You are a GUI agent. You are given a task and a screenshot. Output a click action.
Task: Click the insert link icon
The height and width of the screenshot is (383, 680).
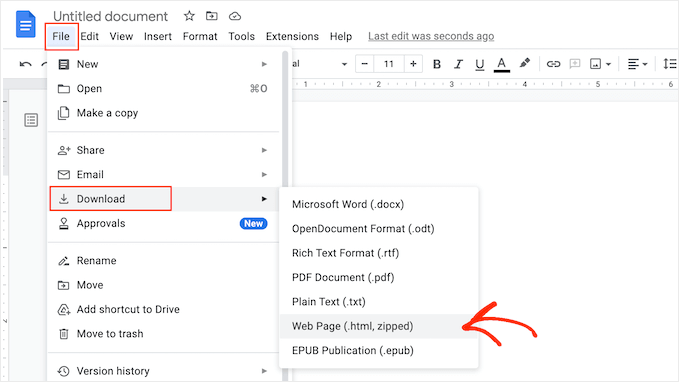(x=553, y=64)
